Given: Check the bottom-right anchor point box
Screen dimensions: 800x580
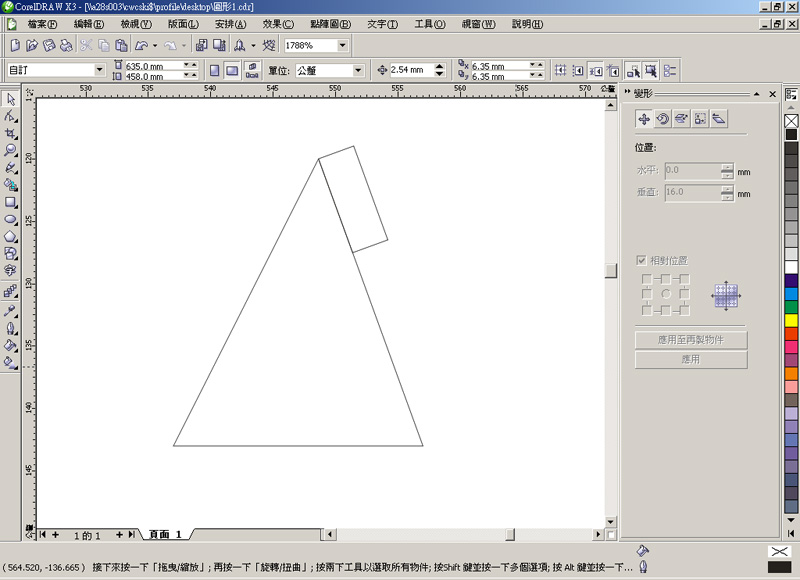Looking at the screenshot, I should pos(684,310).
